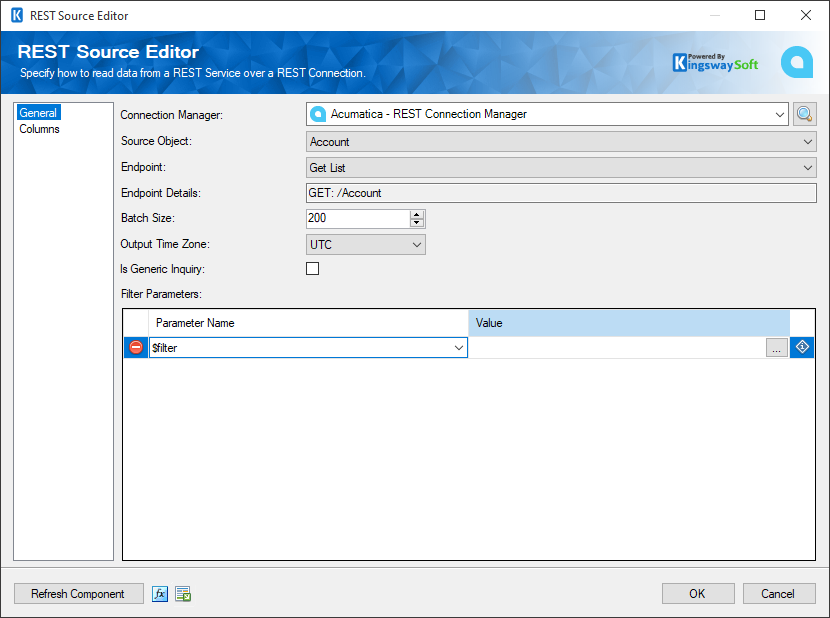Open the Source Object dropdown
Viewport: 830px width, 618px height.
(810, 140)
